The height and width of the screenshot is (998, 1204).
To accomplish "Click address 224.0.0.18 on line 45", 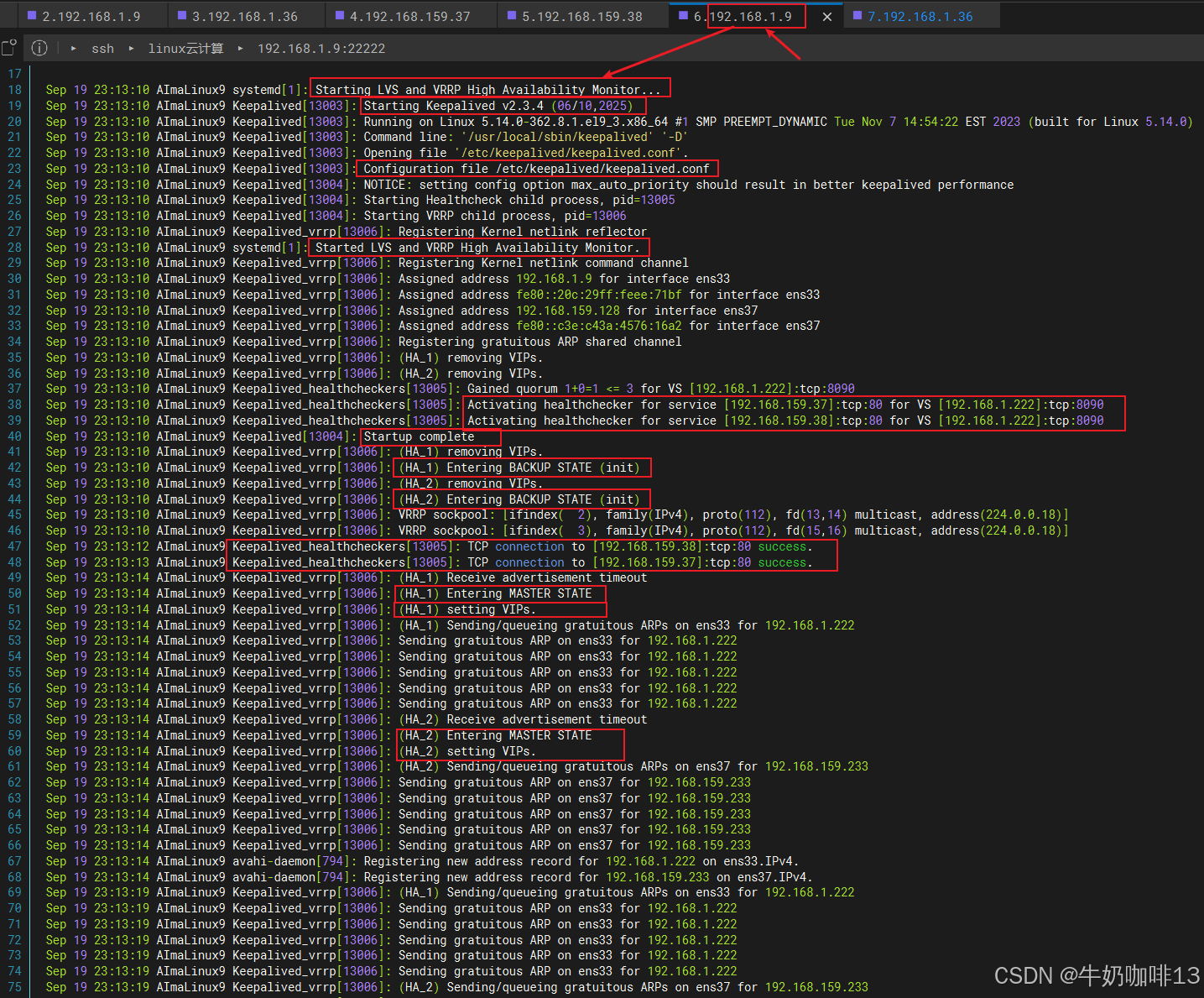I will [1020, 515].
